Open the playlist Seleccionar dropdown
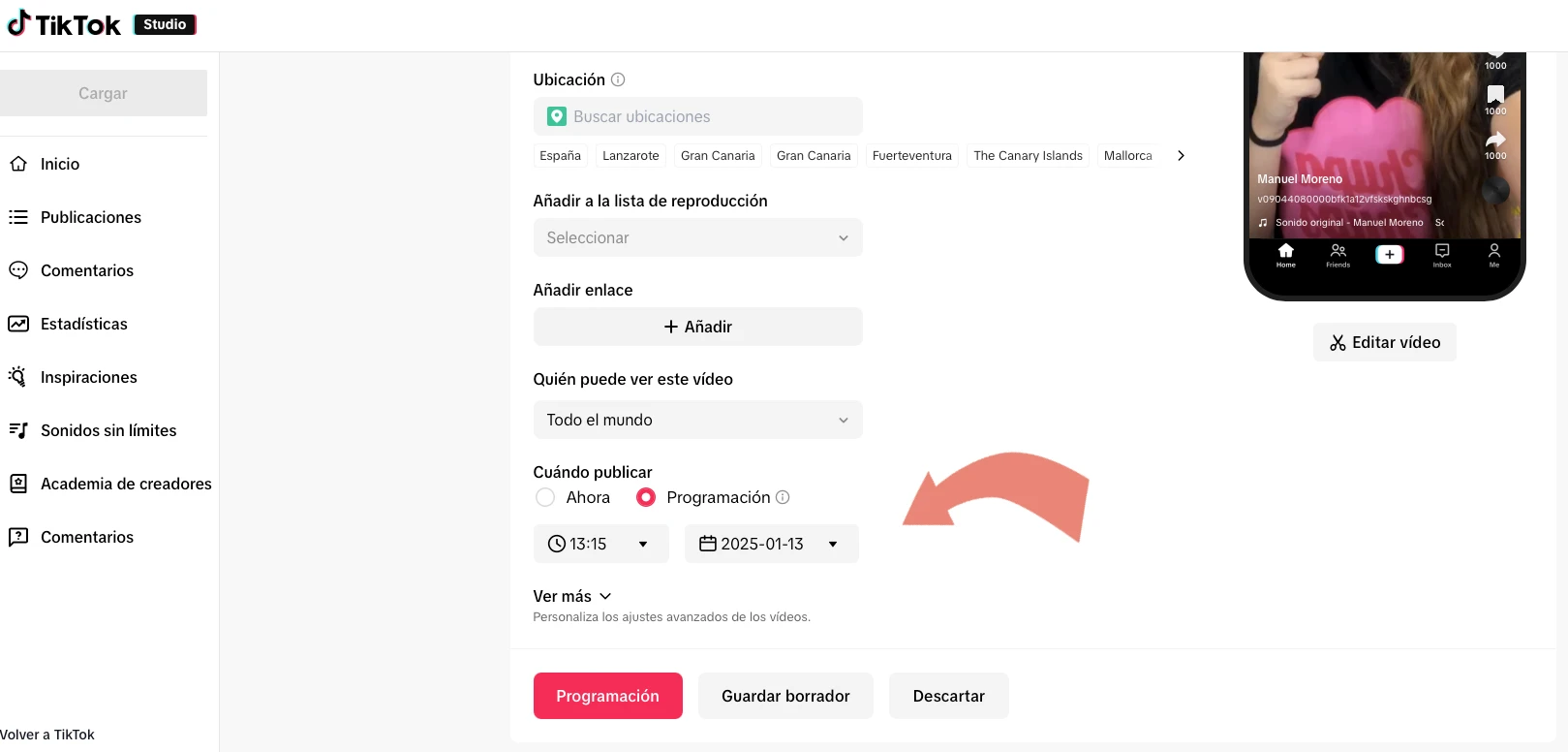 [697, 237]
